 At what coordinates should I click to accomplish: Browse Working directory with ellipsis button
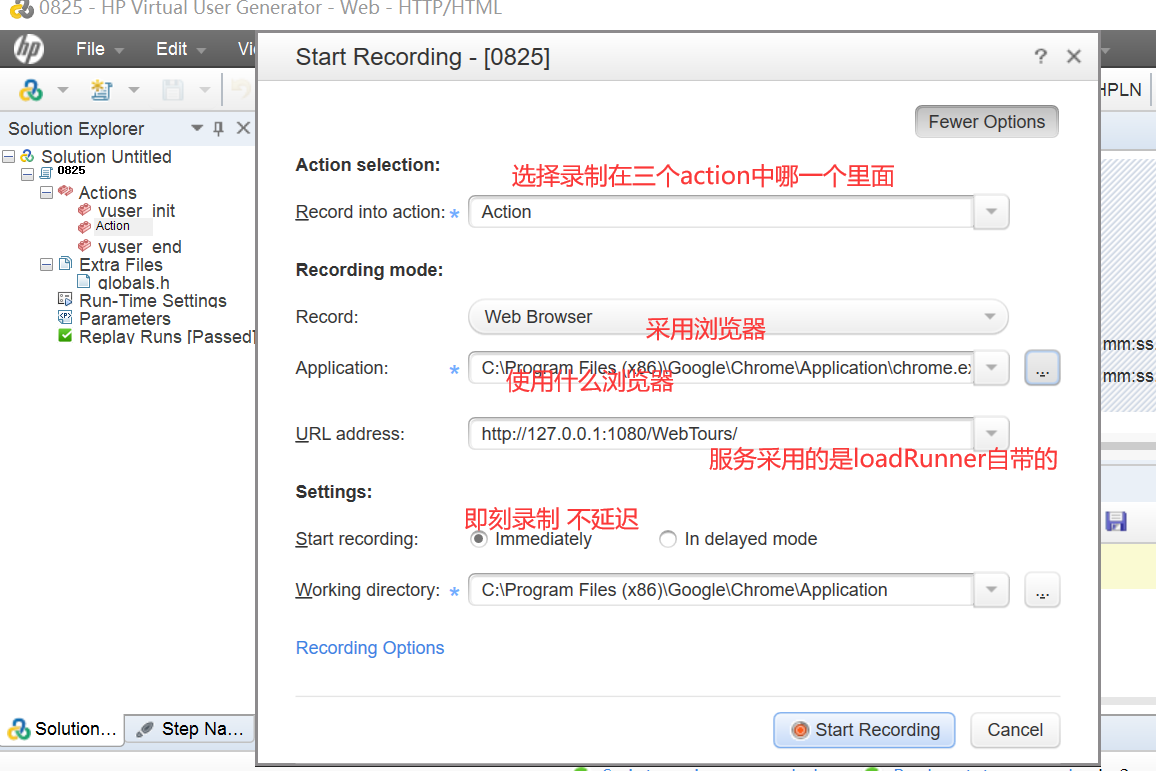click(1042, 590)
